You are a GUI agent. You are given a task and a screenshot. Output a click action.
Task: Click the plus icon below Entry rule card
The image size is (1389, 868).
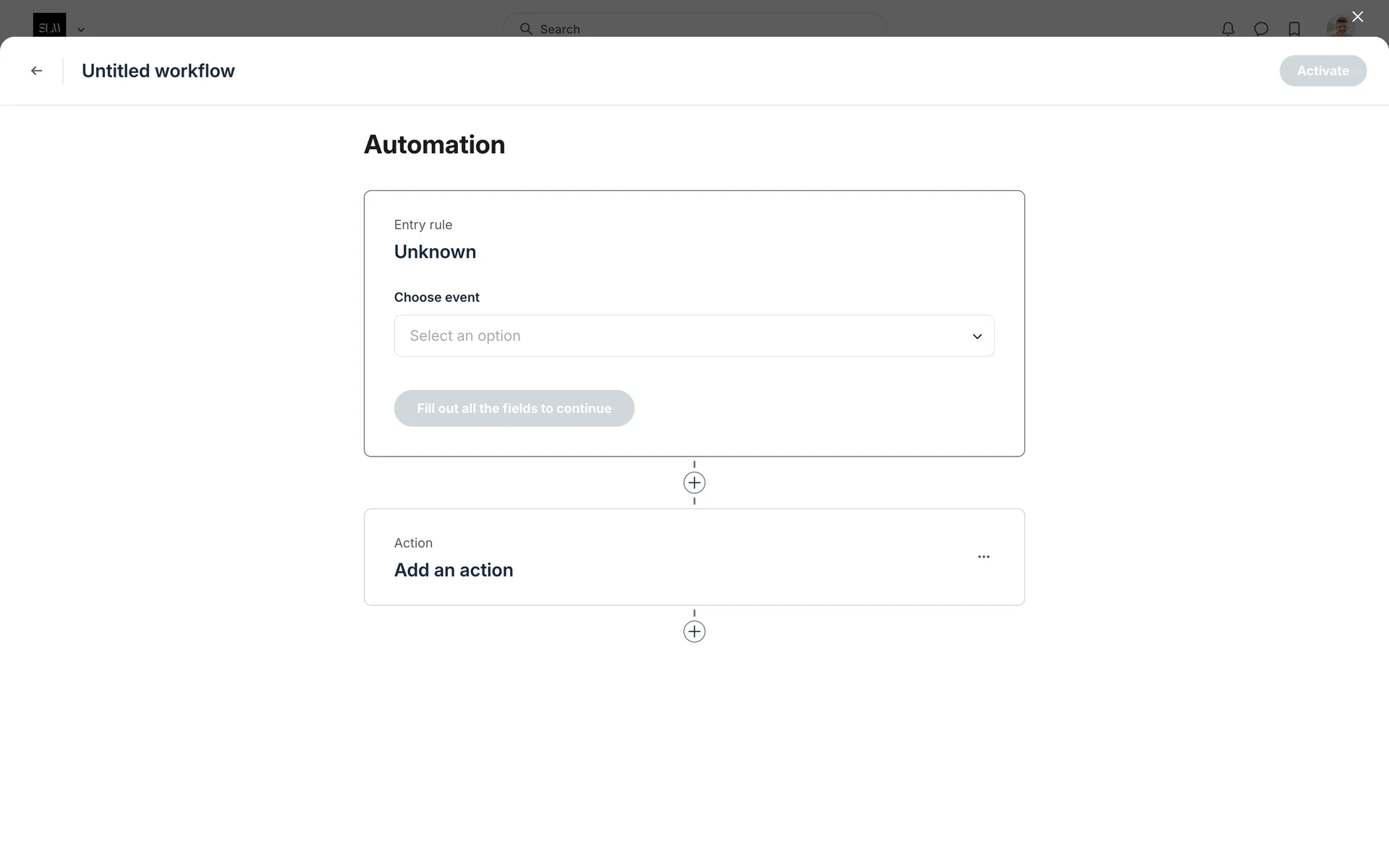point(694,482)
